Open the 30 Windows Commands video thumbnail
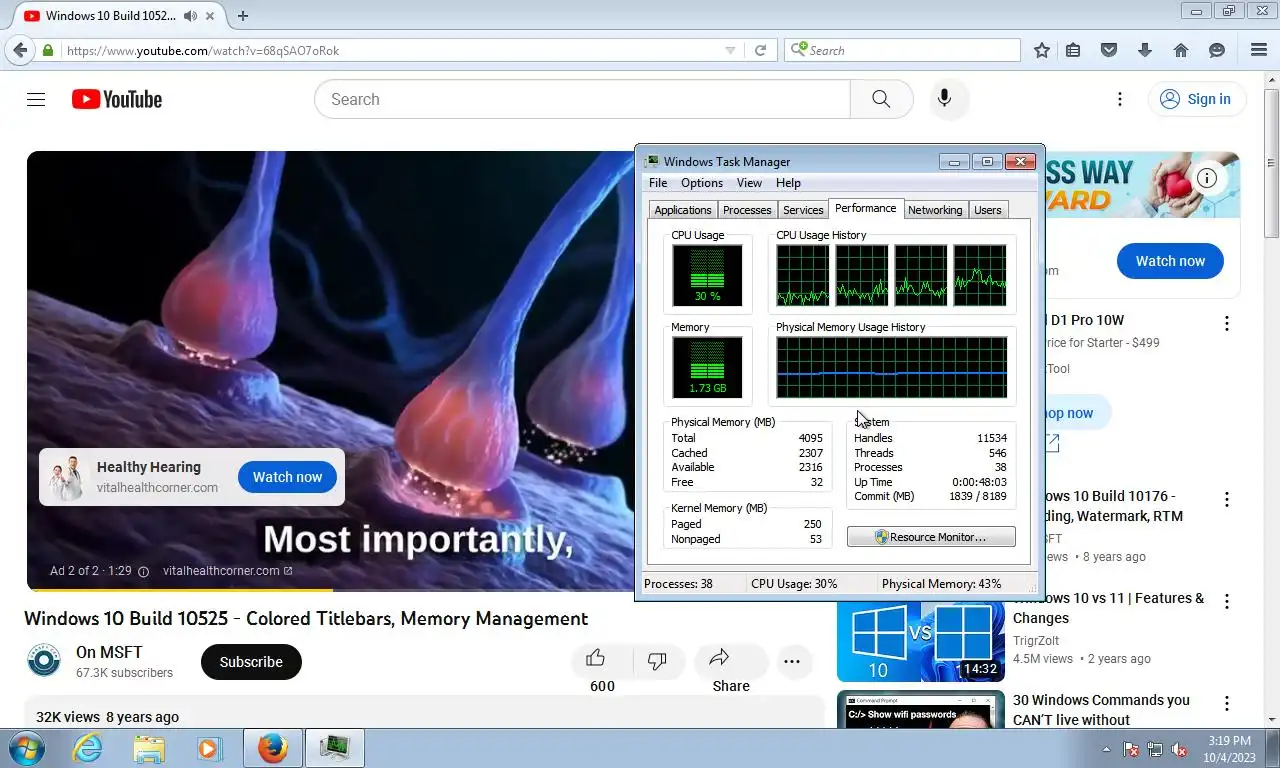1280x768 pixels. (920, 709)
